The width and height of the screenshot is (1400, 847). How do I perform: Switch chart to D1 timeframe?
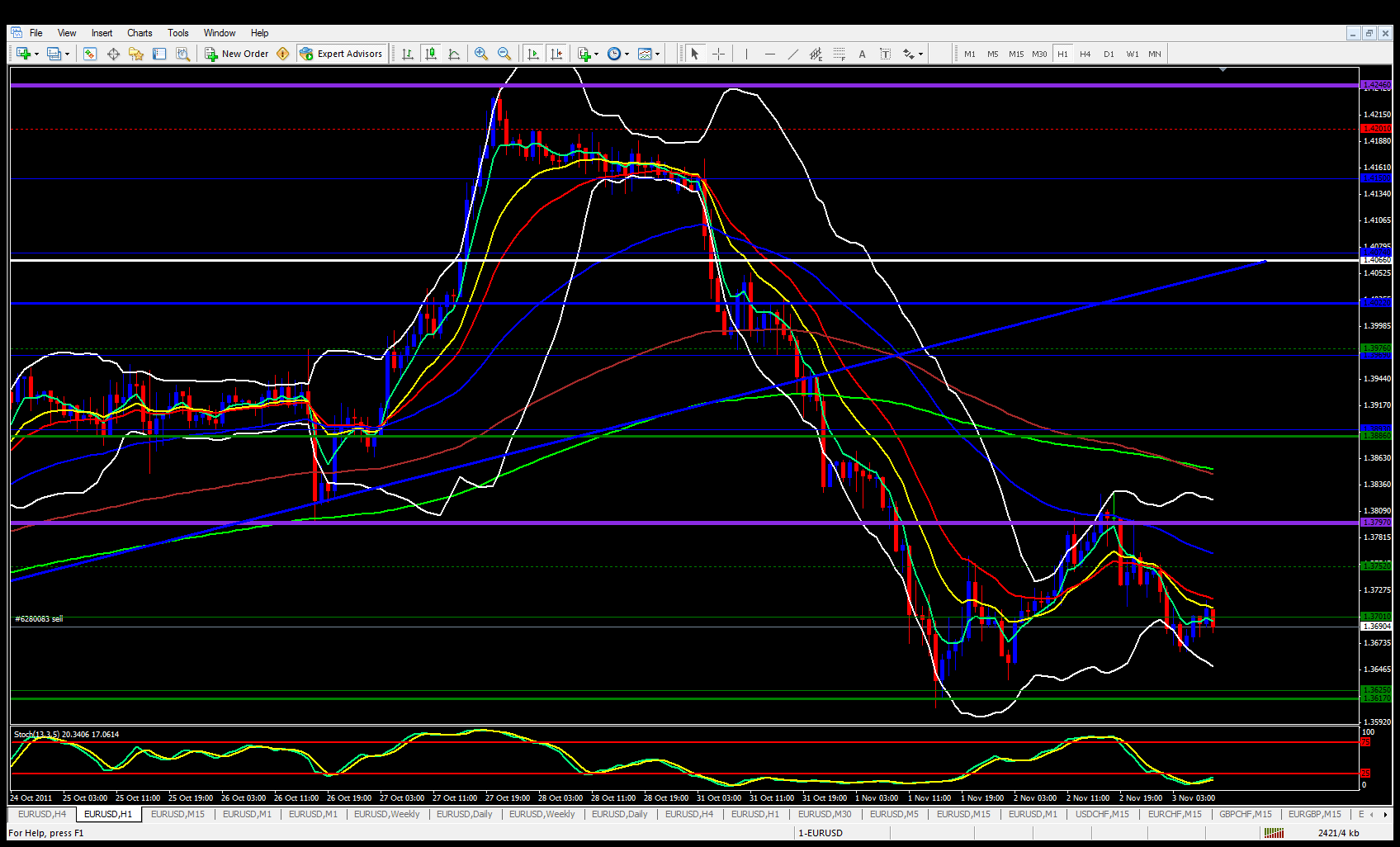coord(1109,54)
